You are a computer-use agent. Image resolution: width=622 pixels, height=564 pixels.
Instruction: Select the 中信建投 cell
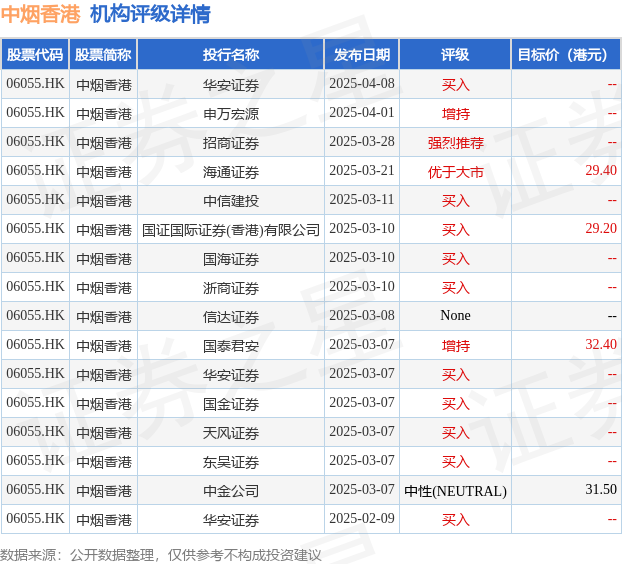point(231,201)
